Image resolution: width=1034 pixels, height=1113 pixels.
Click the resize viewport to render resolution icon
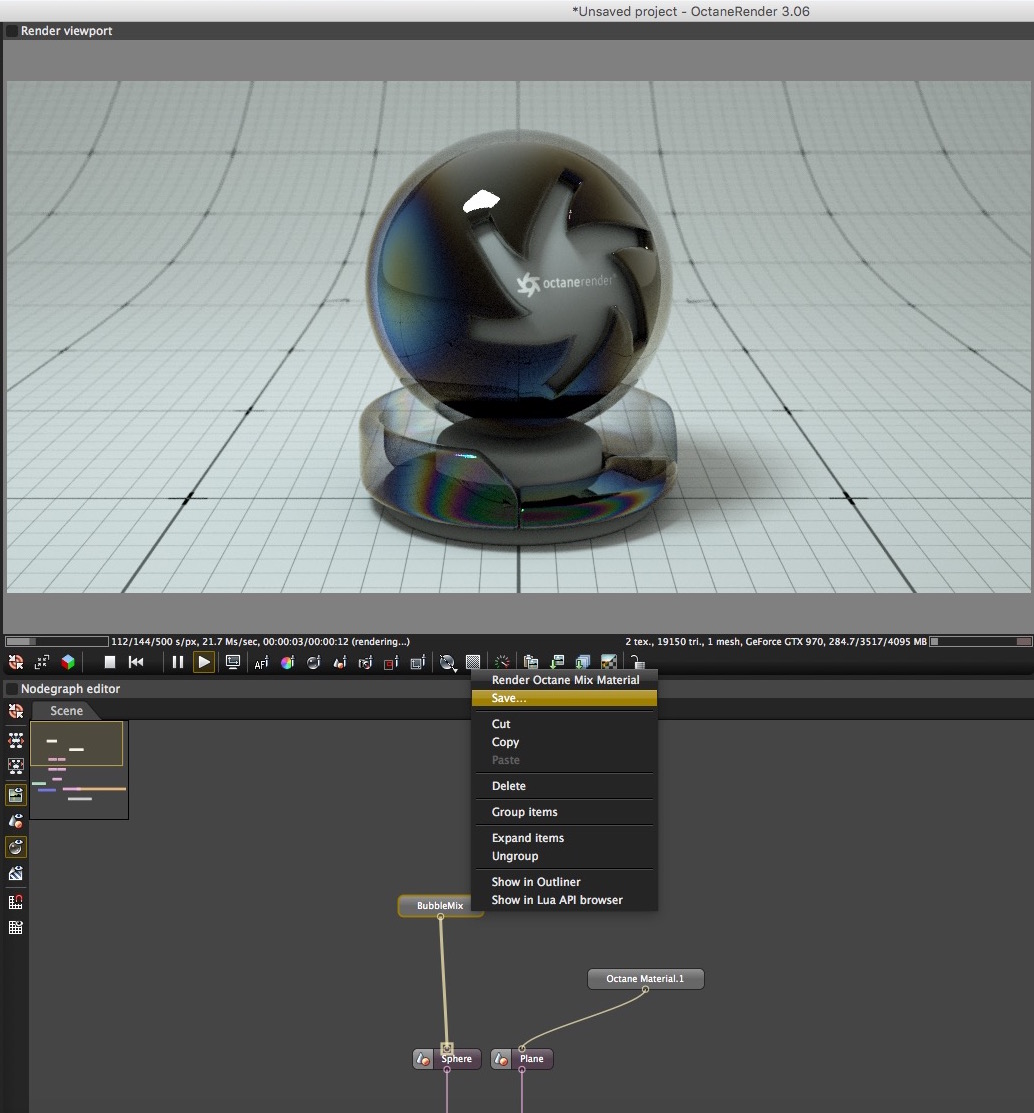[42, 662]
